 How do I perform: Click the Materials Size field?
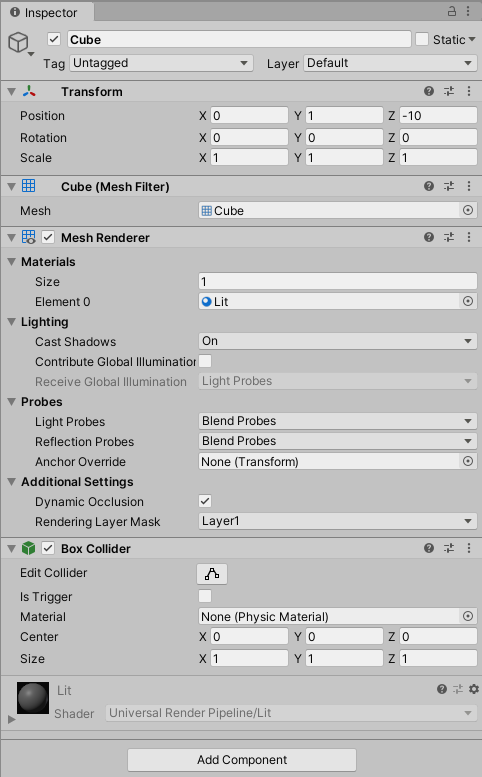[338, 281]
